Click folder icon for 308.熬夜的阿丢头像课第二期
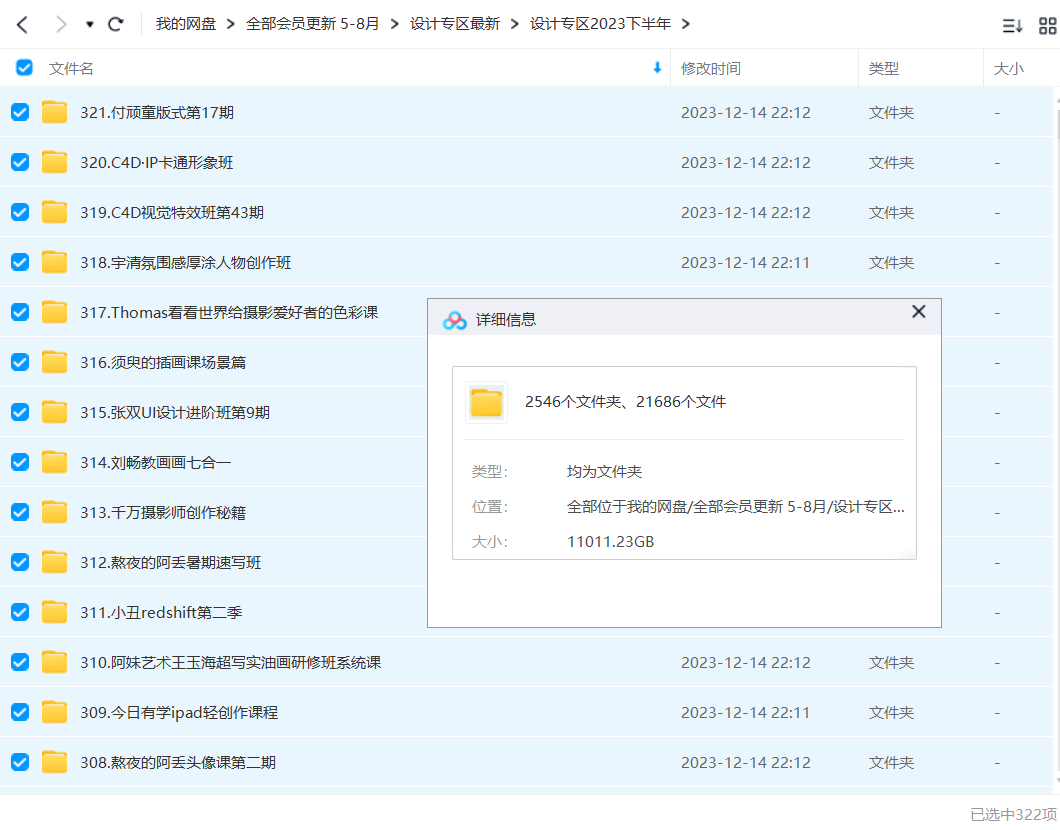Viewport: 1060px width, 830px height. 54,762
